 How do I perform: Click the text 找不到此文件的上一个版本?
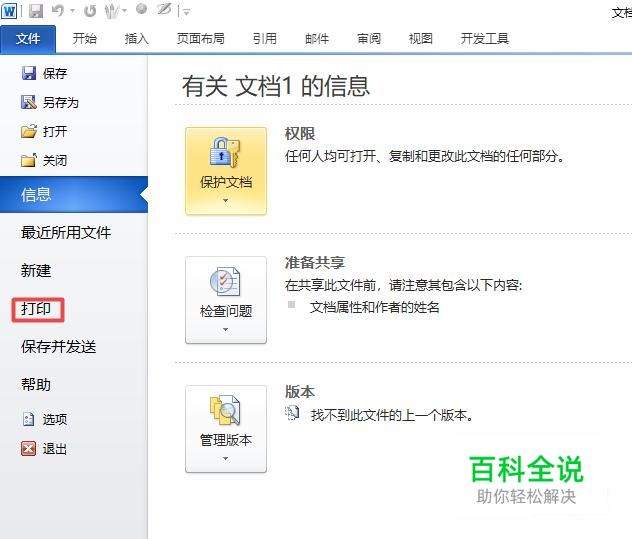click(392, 415)
